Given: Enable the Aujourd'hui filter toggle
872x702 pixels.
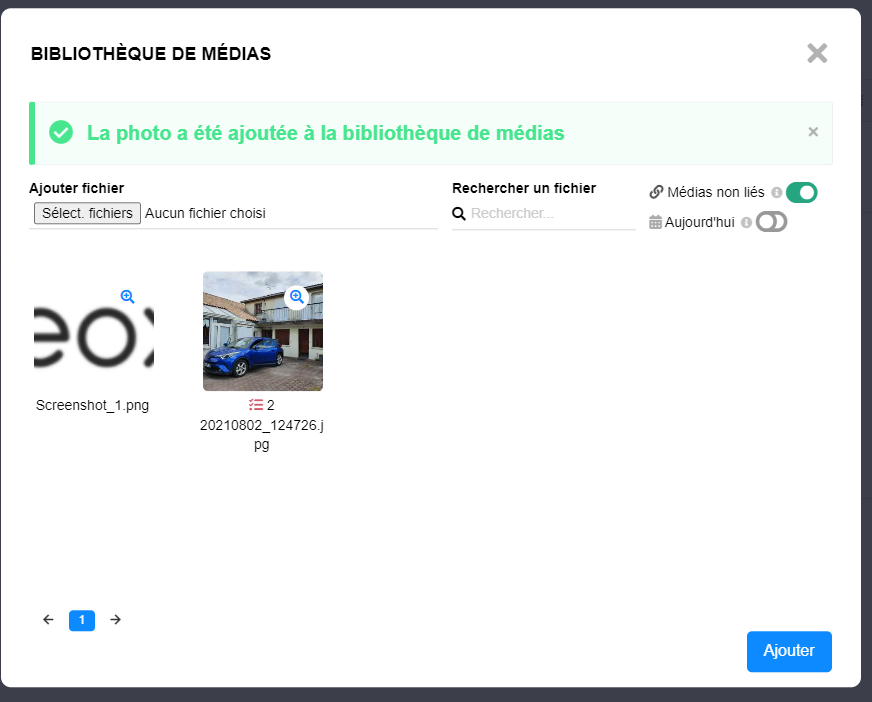Looking at the screenshot, I should pyautogui.click(x=771, y=221).
